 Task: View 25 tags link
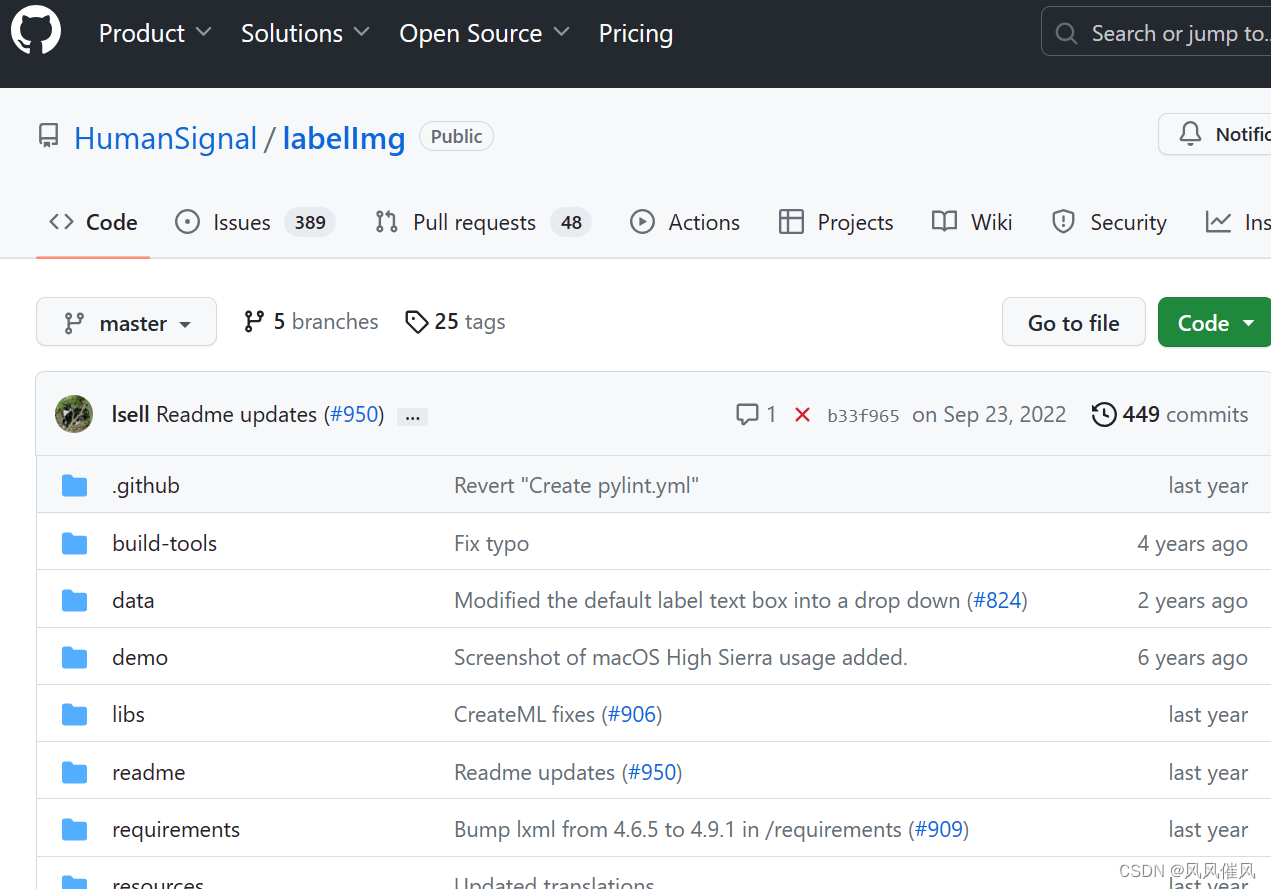[455, 321]
